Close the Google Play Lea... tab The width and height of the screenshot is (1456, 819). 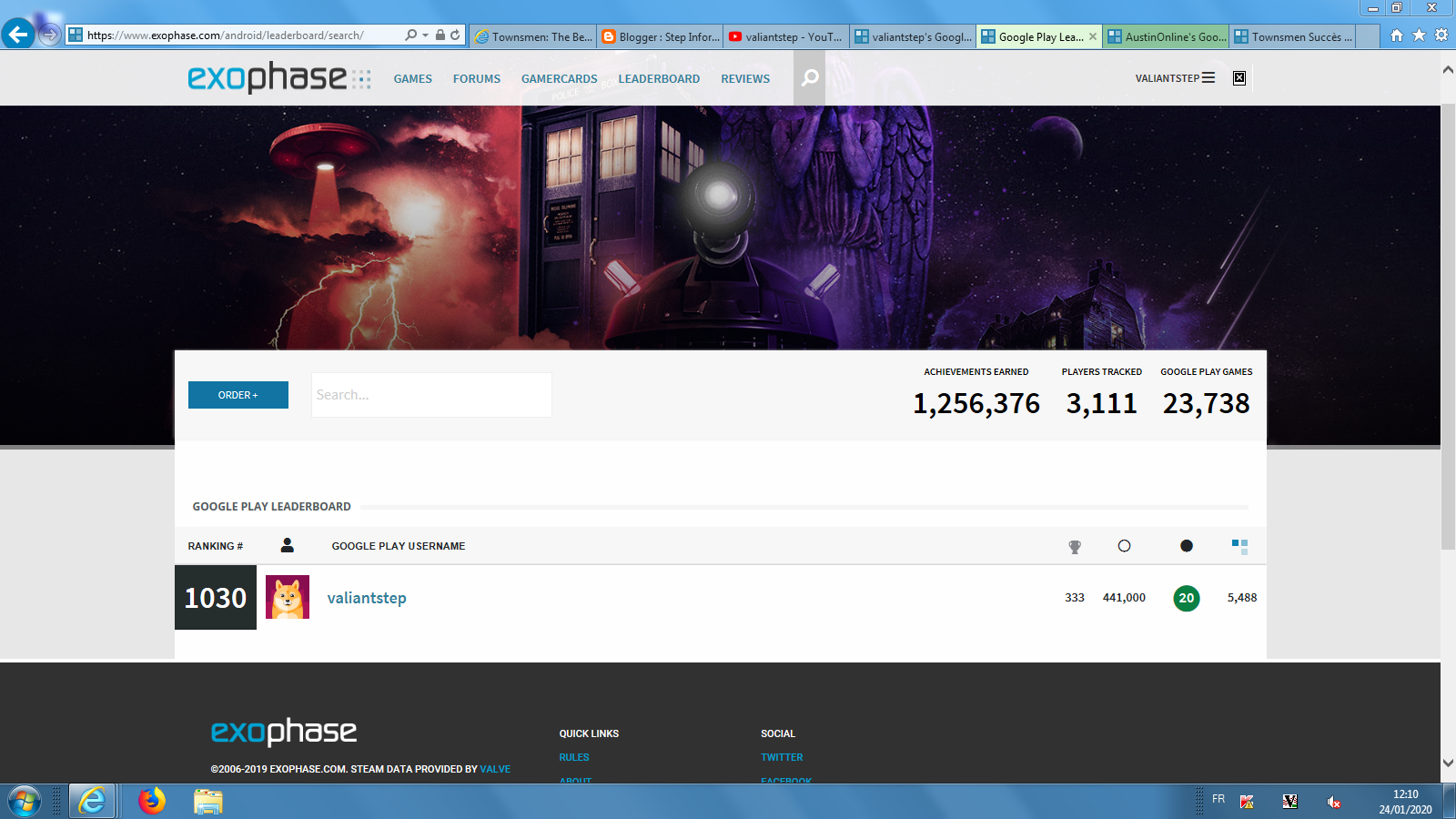1093,36
